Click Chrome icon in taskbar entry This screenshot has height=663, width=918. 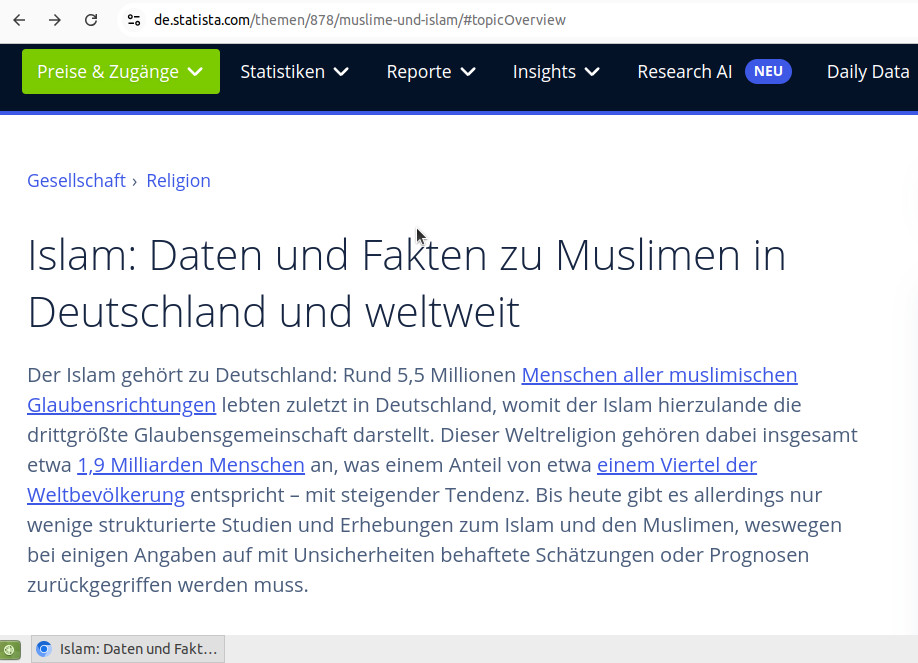(44, 649)
